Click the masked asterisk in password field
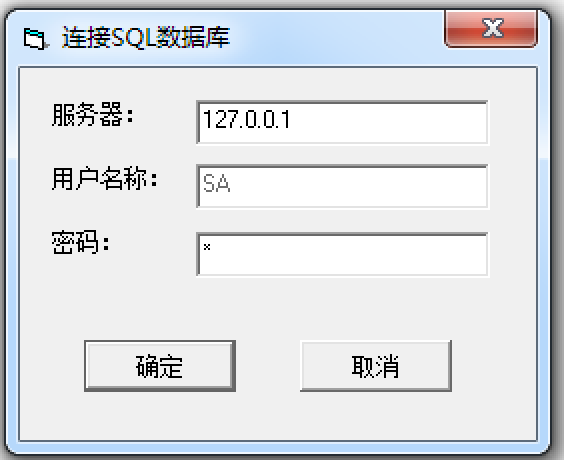The height and width of the screenshot is (460, 564). 207,247
